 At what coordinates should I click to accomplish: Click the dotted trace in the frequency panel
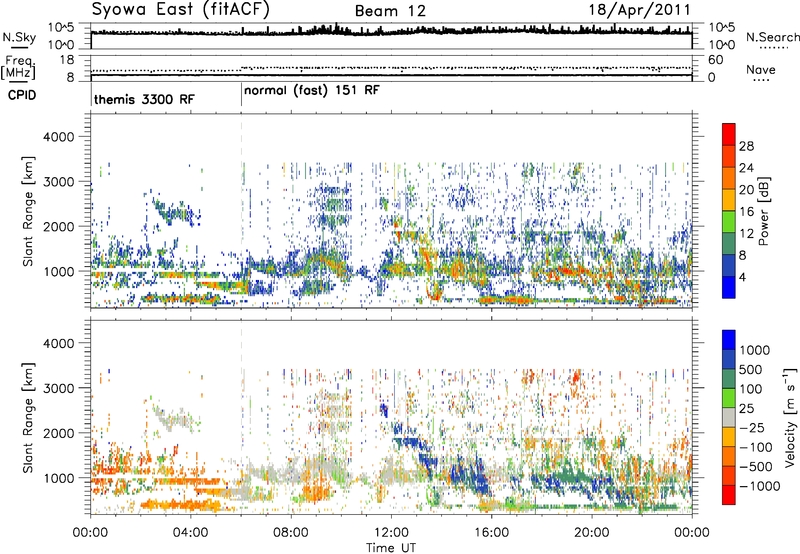[x=391, y=68]
